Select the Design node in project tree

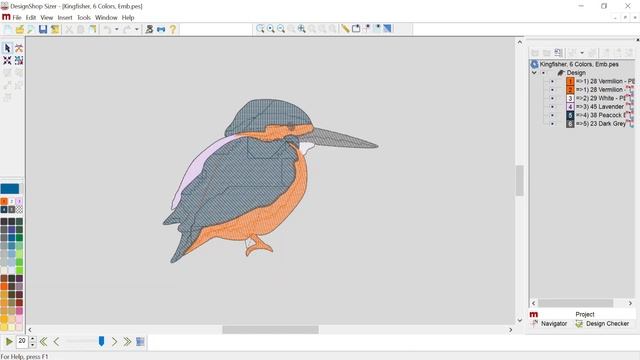point(576,73)
